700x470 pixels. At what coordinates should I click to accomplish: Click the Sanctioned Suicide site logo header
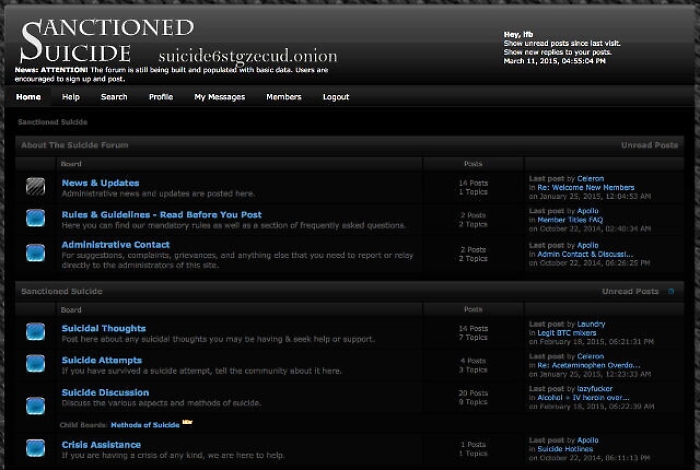(105, 40)
